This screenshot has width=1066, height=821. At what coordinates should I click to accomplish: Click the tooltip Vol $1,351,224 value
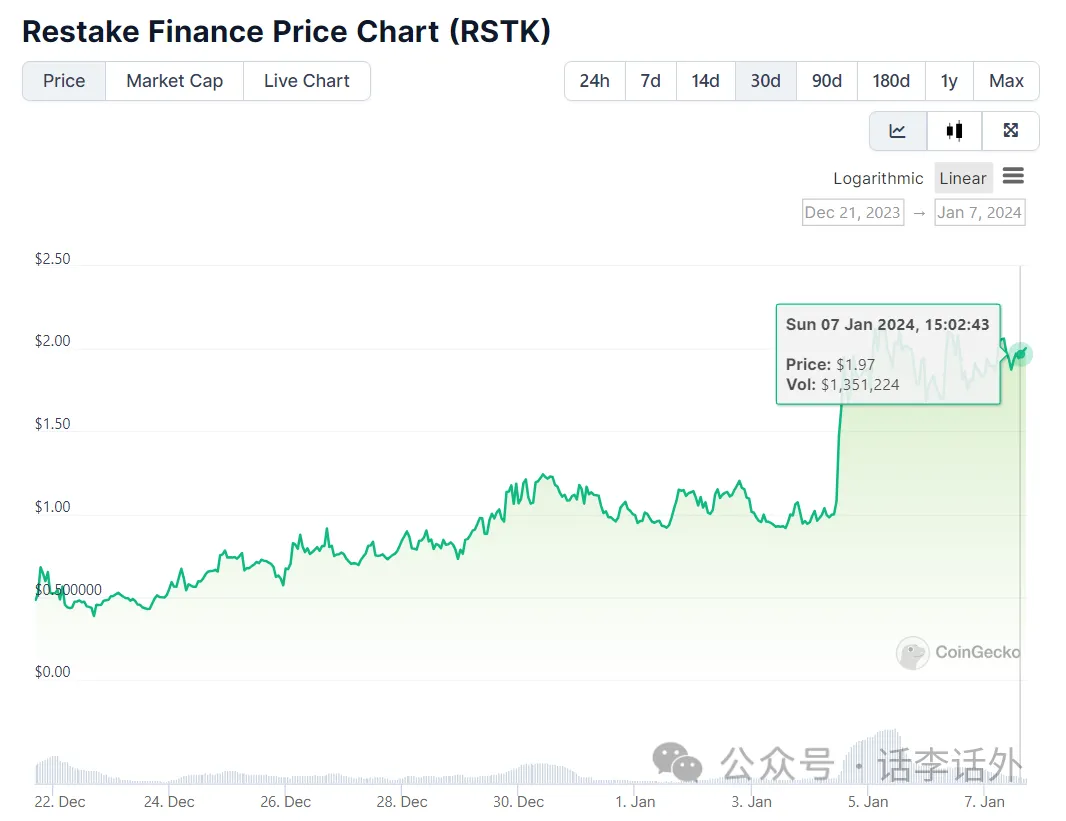click(x=860, y=385)
